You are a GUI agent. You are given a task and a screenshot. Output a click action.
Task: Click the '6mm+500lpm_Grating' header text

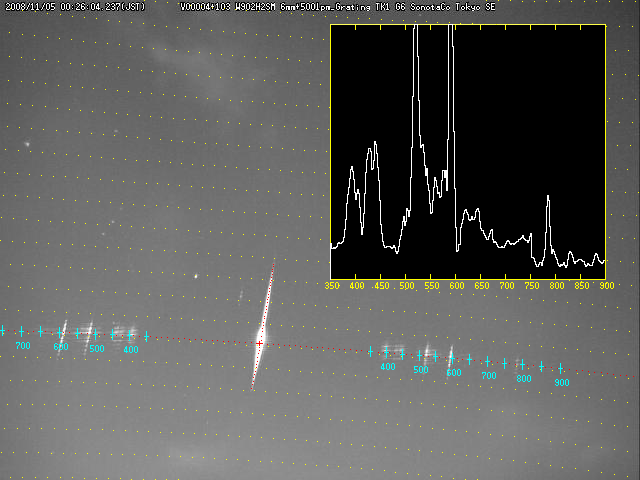(x=326, y=7)
